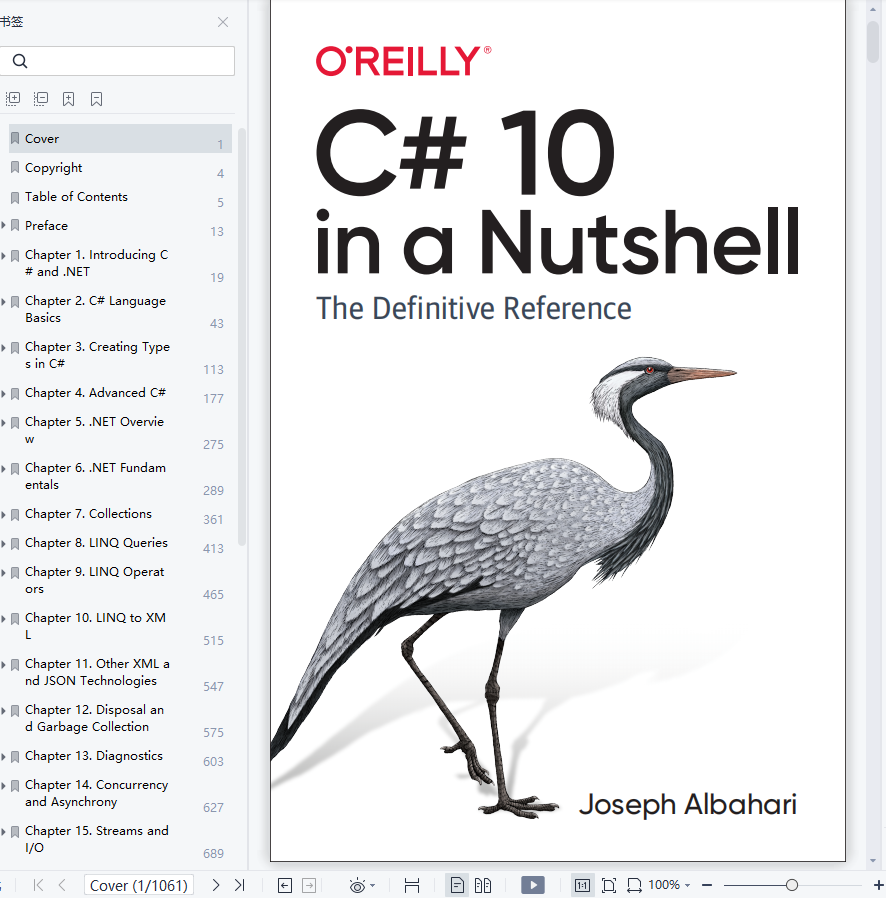This screenshot has height=898, width=886.
Task: Switch to two-page view
Action: point(483,885)
